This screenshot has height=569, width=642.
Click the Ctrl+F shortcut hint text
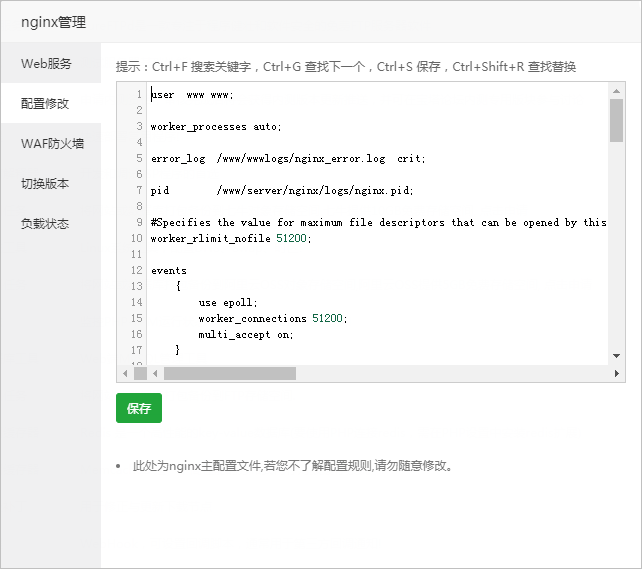click(201, 67)
